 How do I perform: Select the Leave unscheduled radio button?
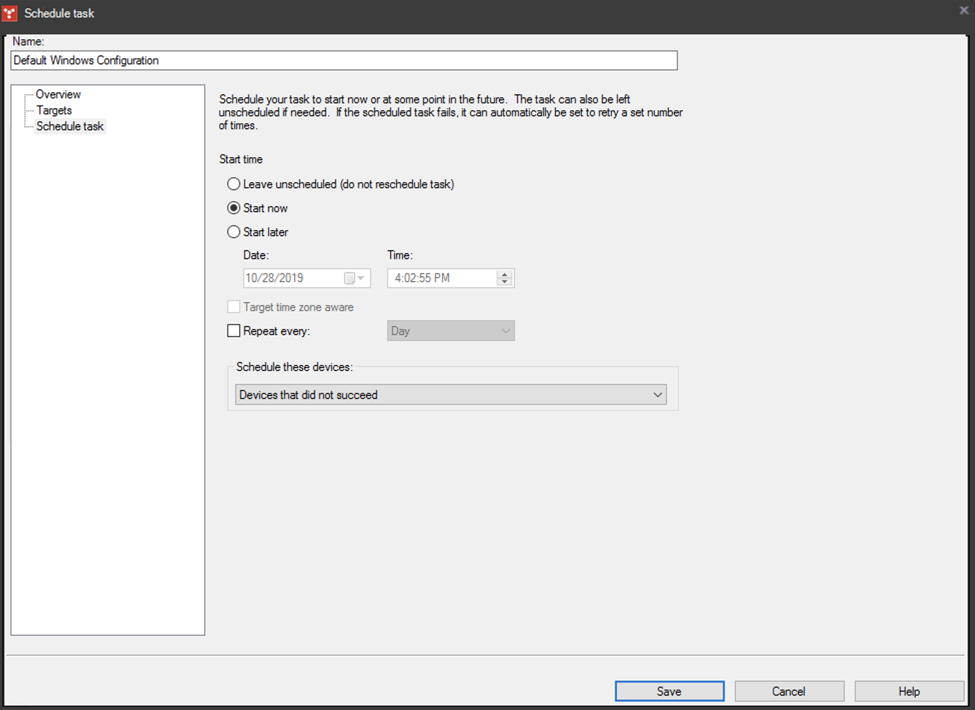pos(234,184)
